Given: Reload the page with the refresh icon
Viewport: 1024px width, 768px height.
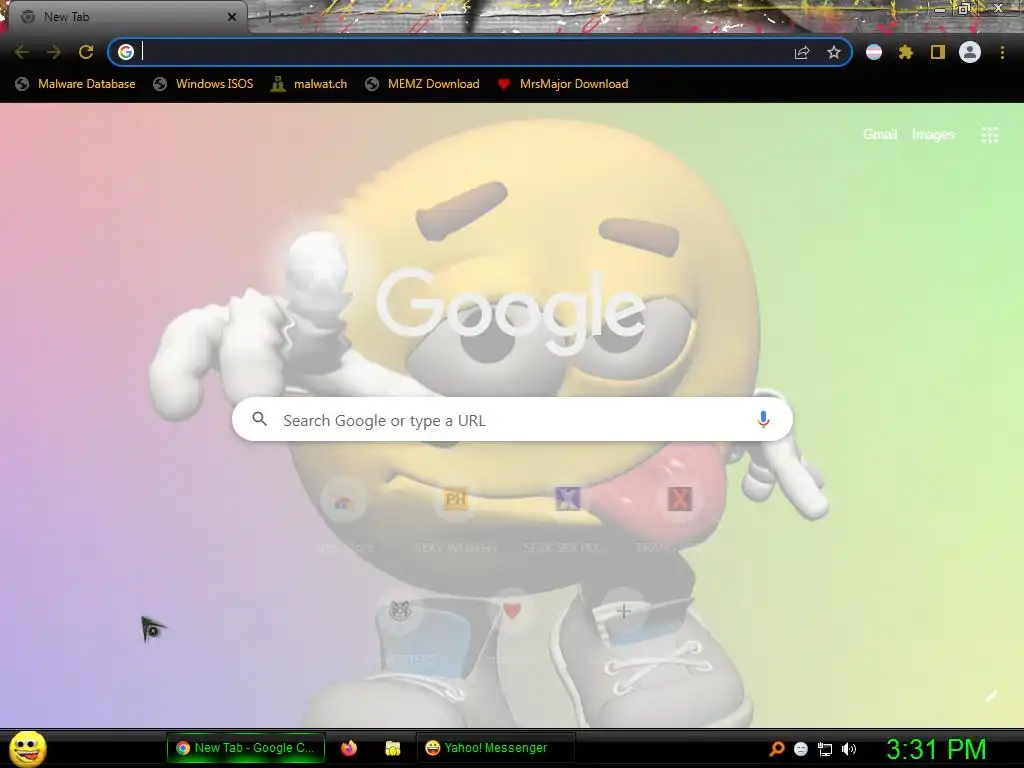Looking at the screenshot, I should pos(86,52).
